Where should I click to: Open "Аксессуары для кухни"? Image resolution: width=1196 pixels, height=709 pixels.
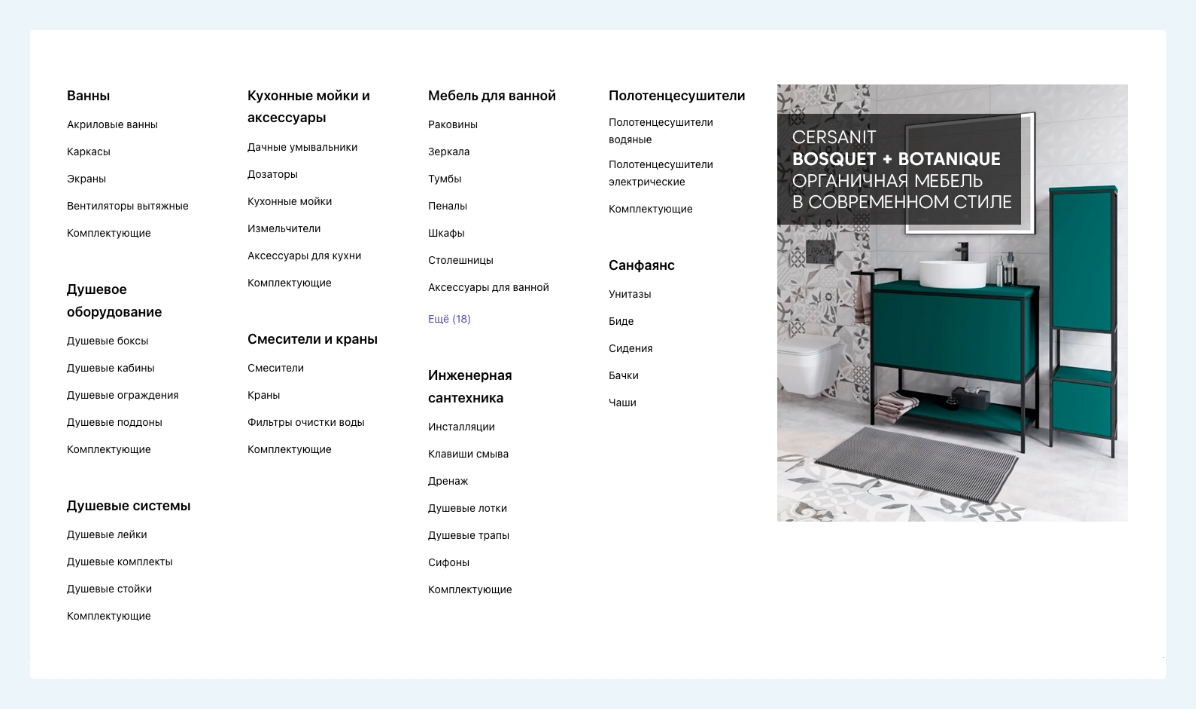304,255
